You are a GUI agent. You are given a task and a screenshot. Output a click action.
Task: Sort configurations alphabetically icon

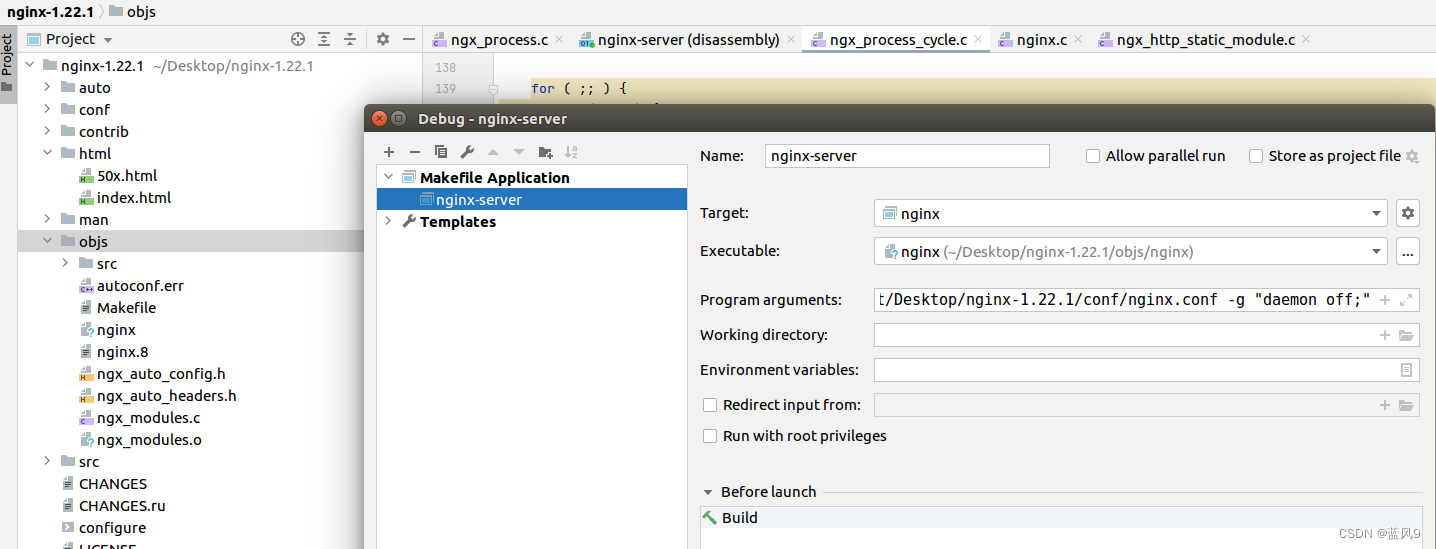tap(571, 152)
